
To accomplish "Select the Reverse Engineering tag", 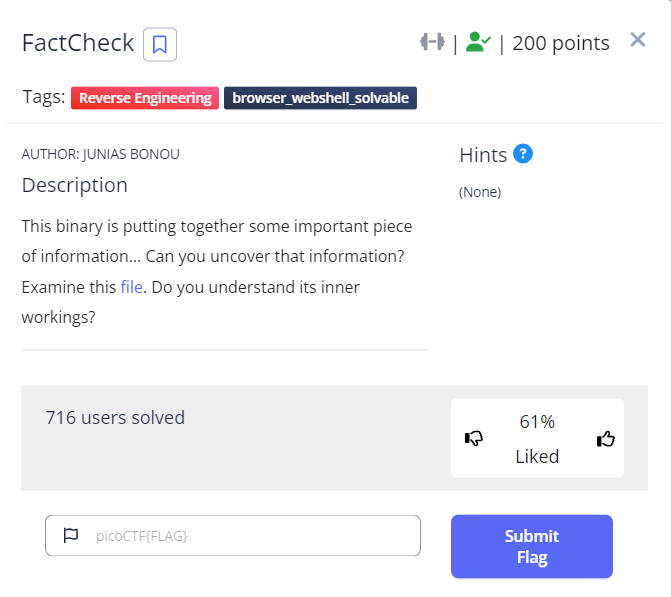I will [x=145, y=98].
